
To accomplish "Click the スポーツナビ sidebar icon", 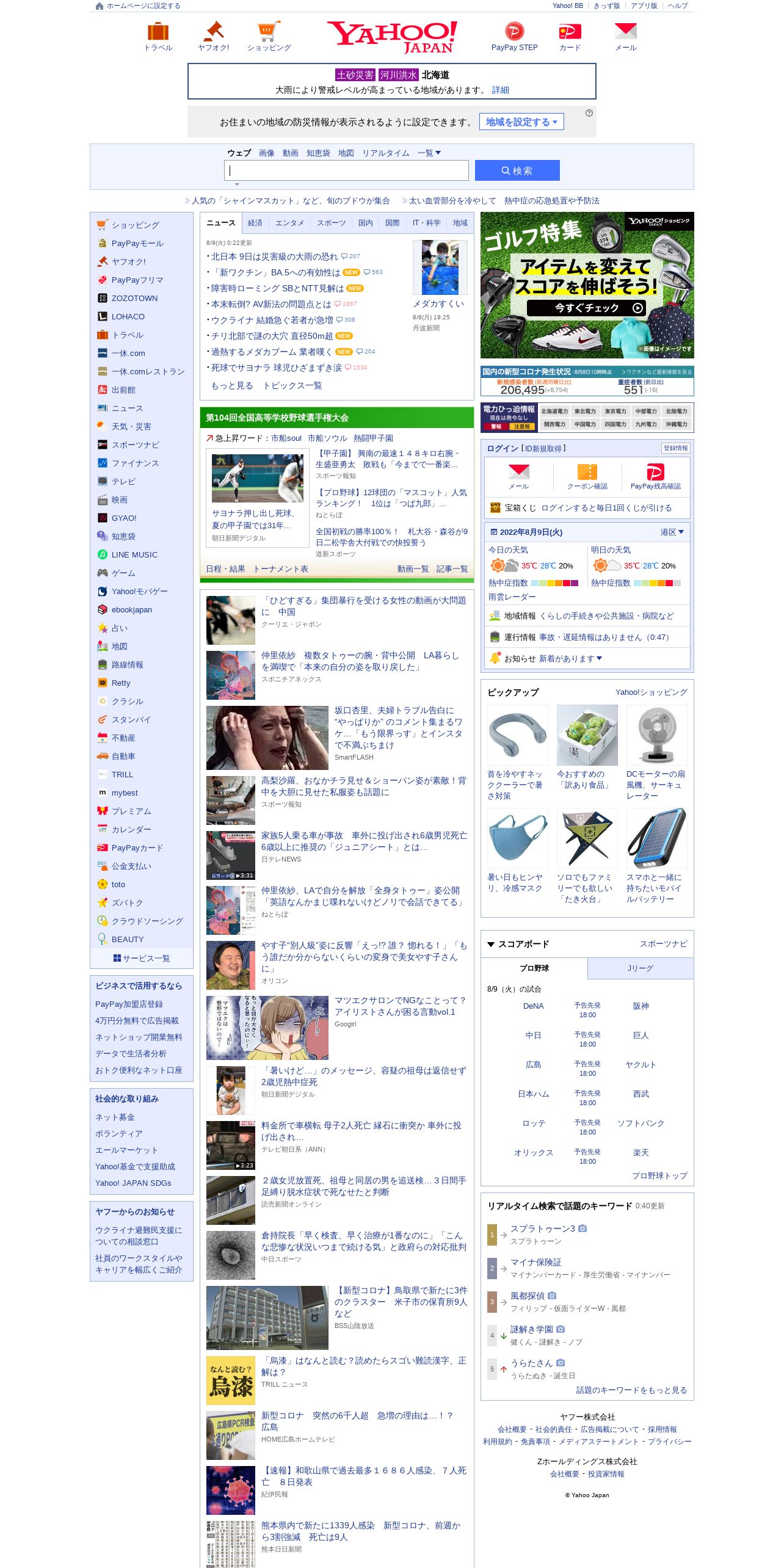I will tap(102, 445).
